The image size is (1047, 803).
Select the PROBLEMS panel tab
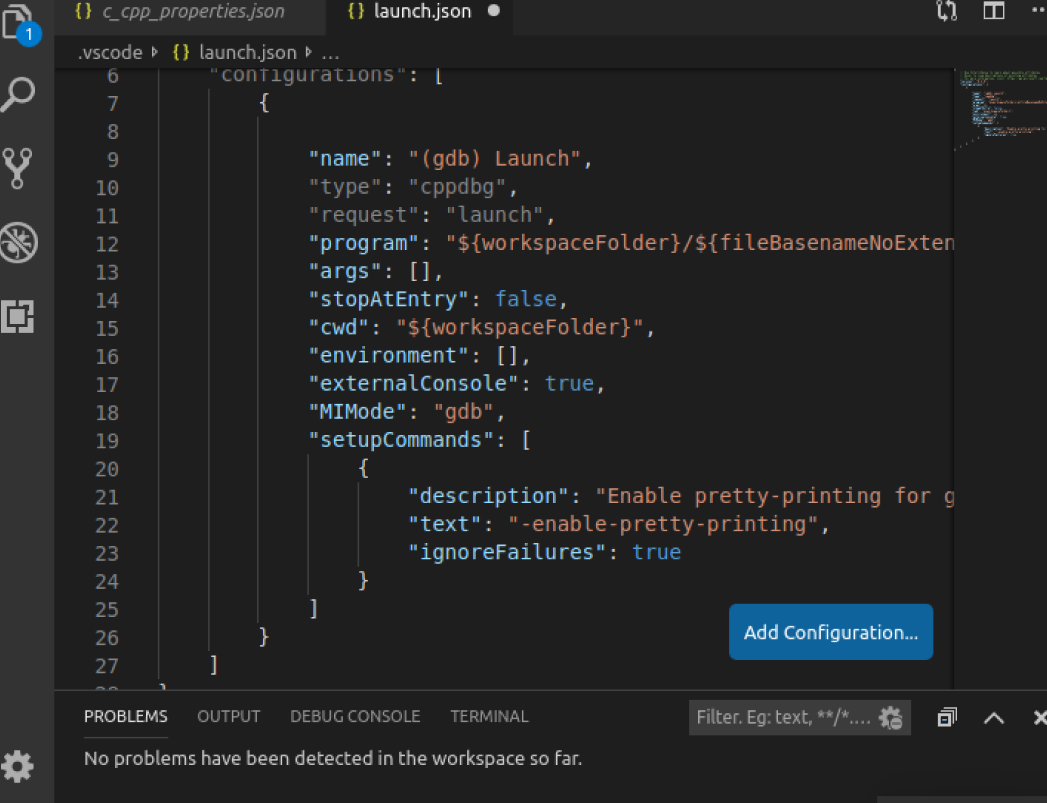pyautogui.click(x=126, y=716)
